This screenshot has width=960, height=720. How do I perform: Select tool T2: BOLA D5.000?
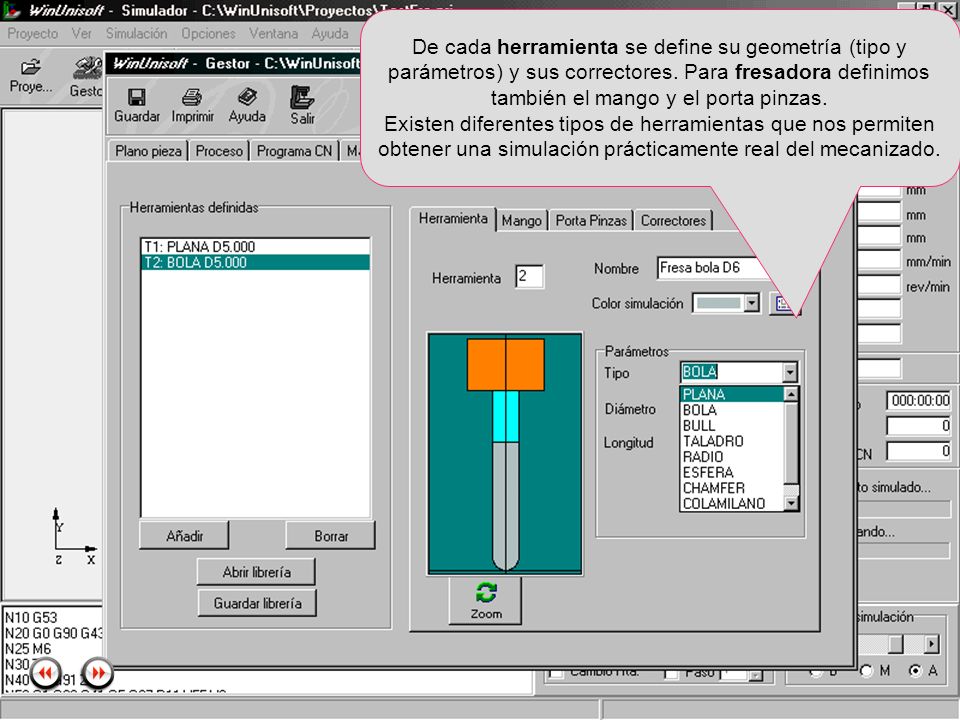[255, 263]
